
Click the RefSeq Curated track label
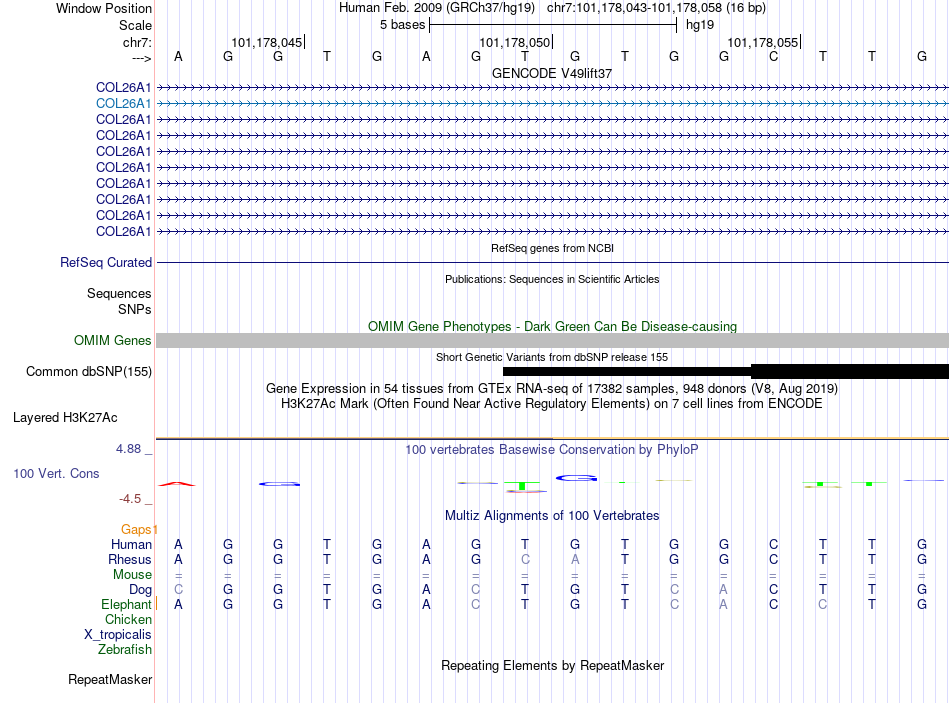(x=105, y=262)
